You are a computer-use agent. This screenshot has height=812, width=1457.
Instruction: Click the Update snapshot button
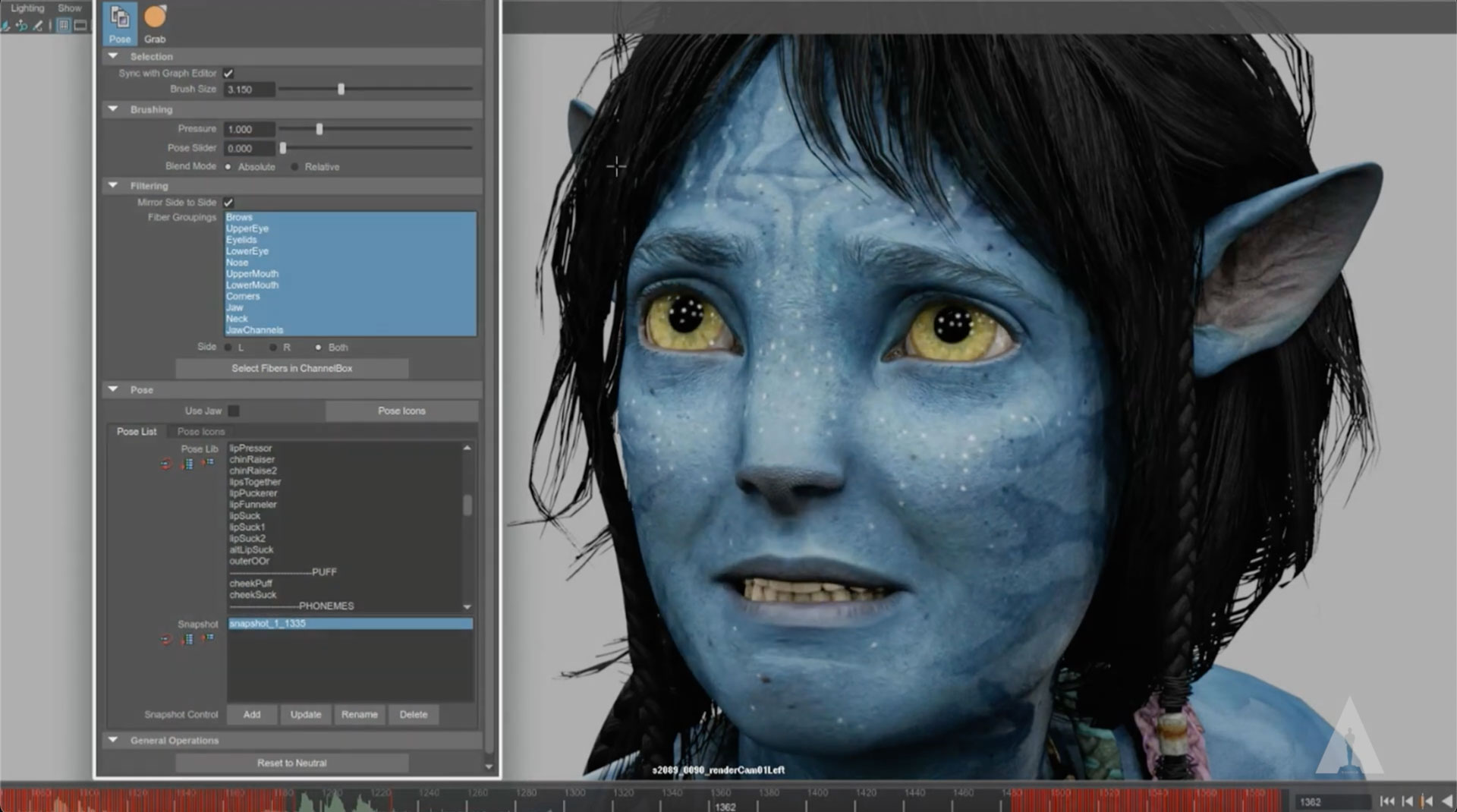(x=306, y=714)
